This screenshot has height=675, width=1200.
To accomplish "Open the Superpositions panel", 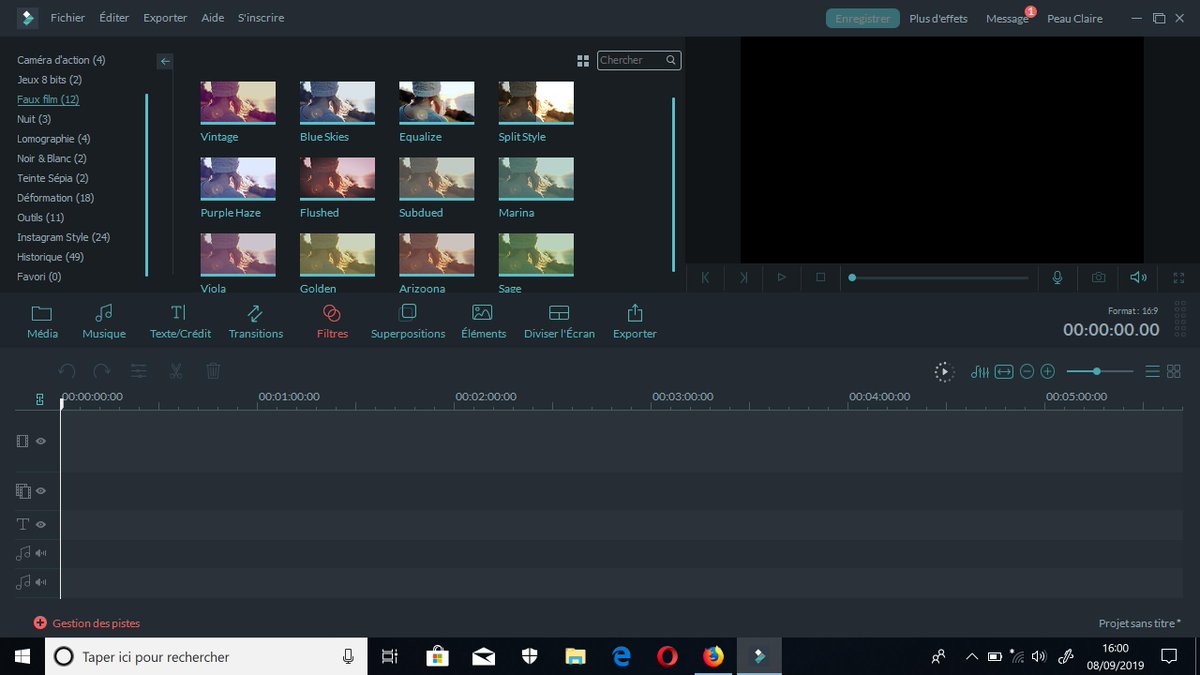I will pyautogui.click(x=407, y=320).
